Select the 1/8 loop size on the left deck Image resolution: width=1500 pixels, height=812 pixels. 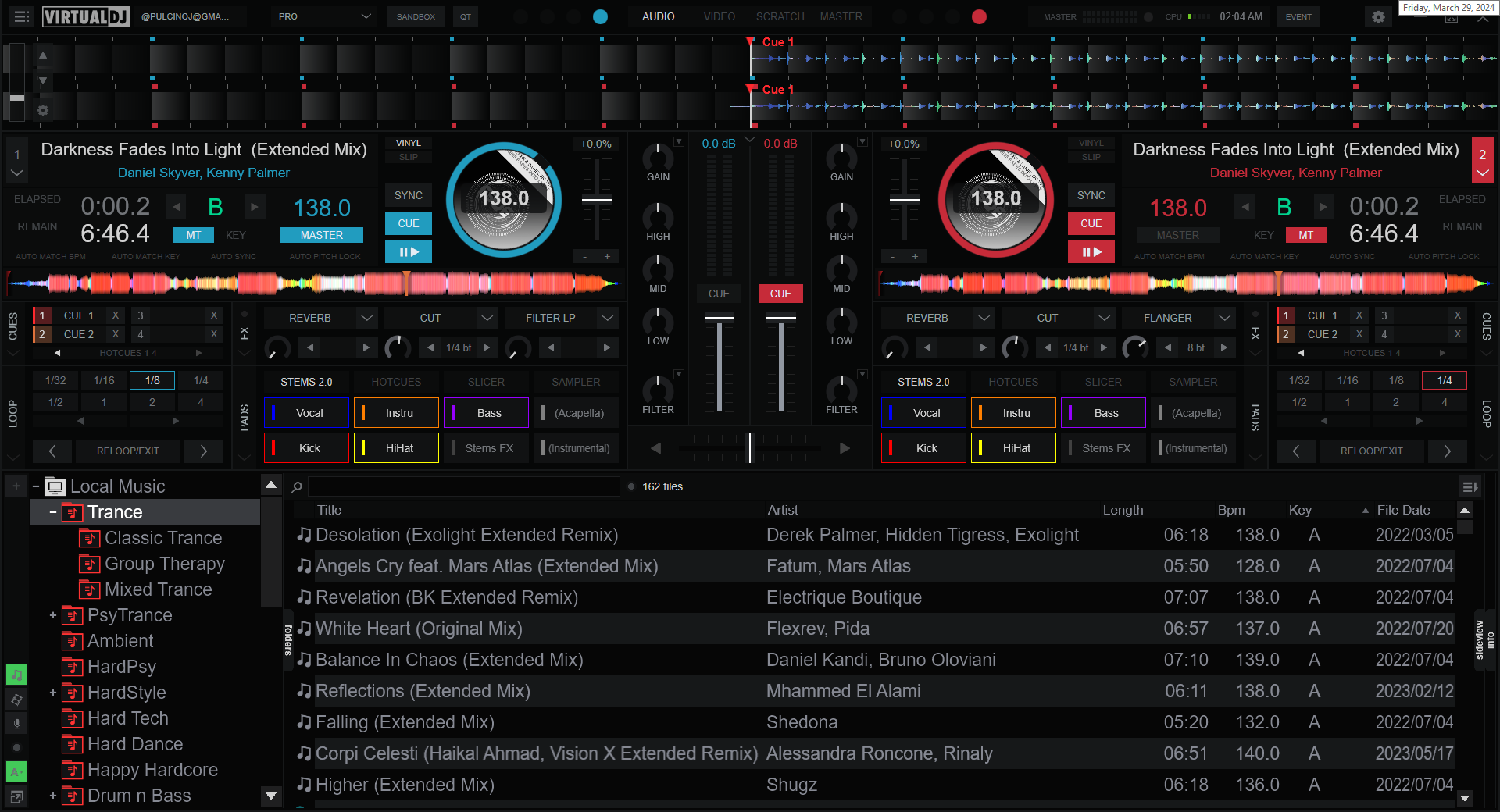tap(152, 380)
